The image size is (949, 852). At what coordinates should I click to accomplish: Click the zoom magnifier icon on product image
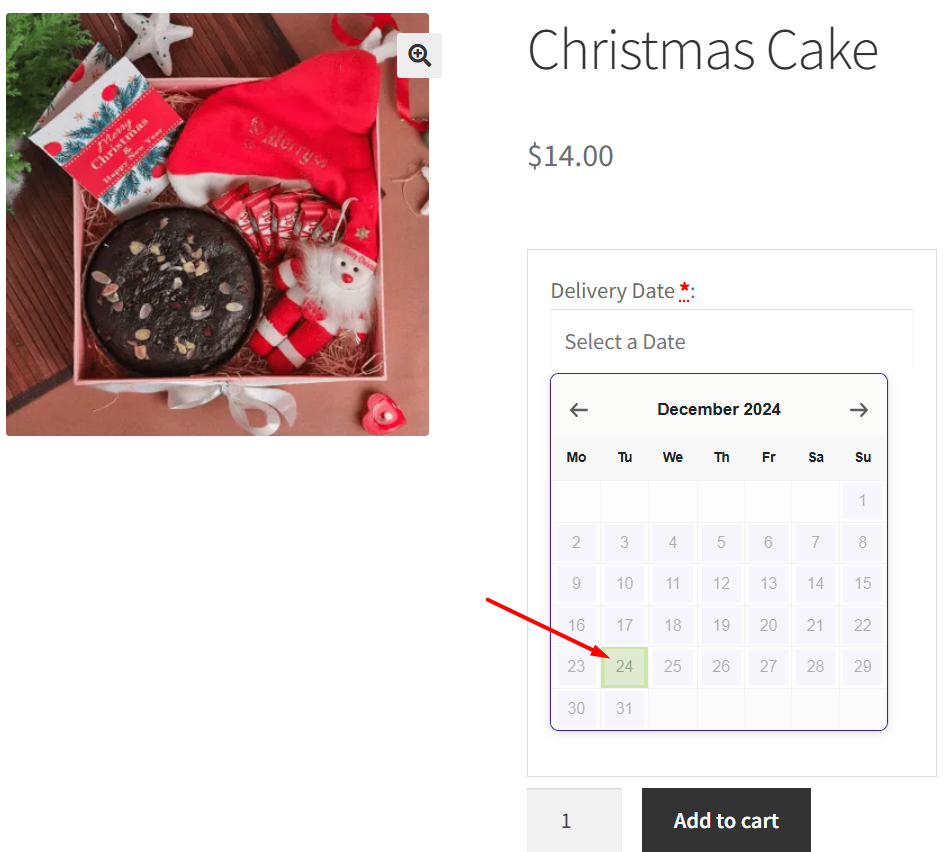coord(419,55)
